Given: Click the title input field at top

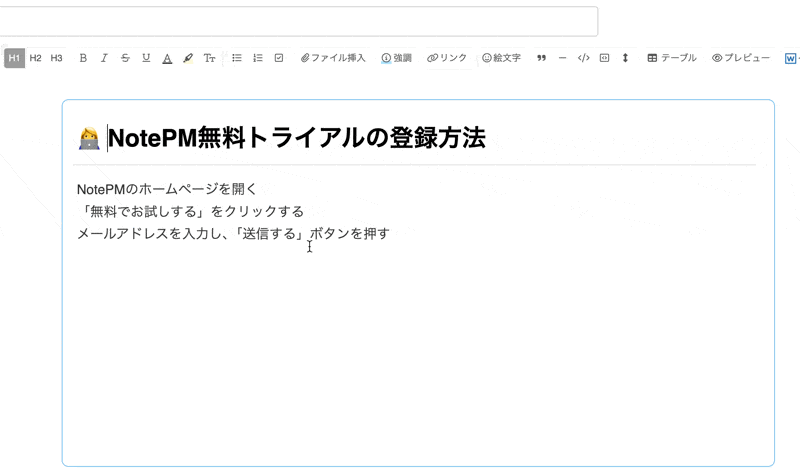Looking at the screenshot, I should (x=298, y=21).
